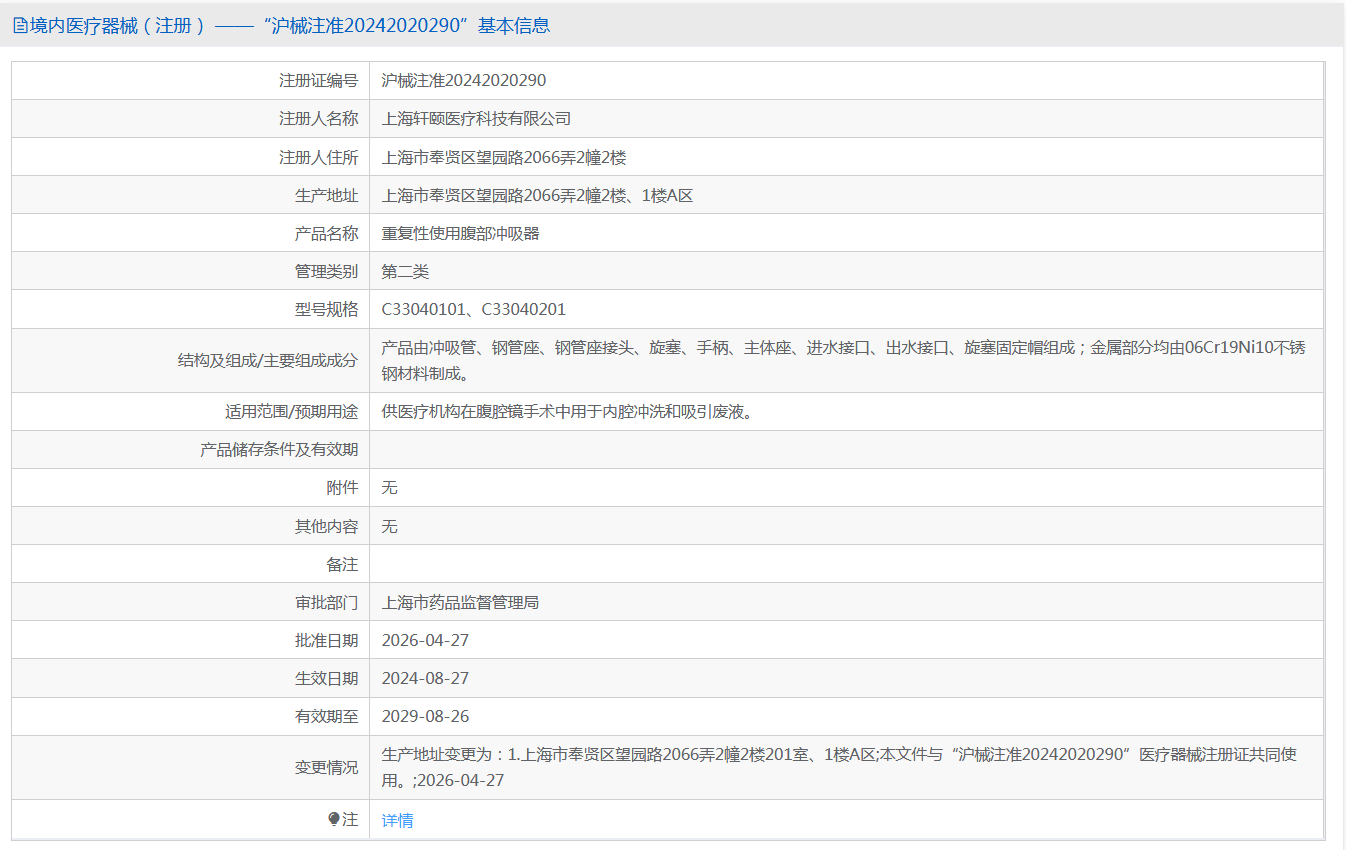Click the 产品名称 label

pos(326,233)
